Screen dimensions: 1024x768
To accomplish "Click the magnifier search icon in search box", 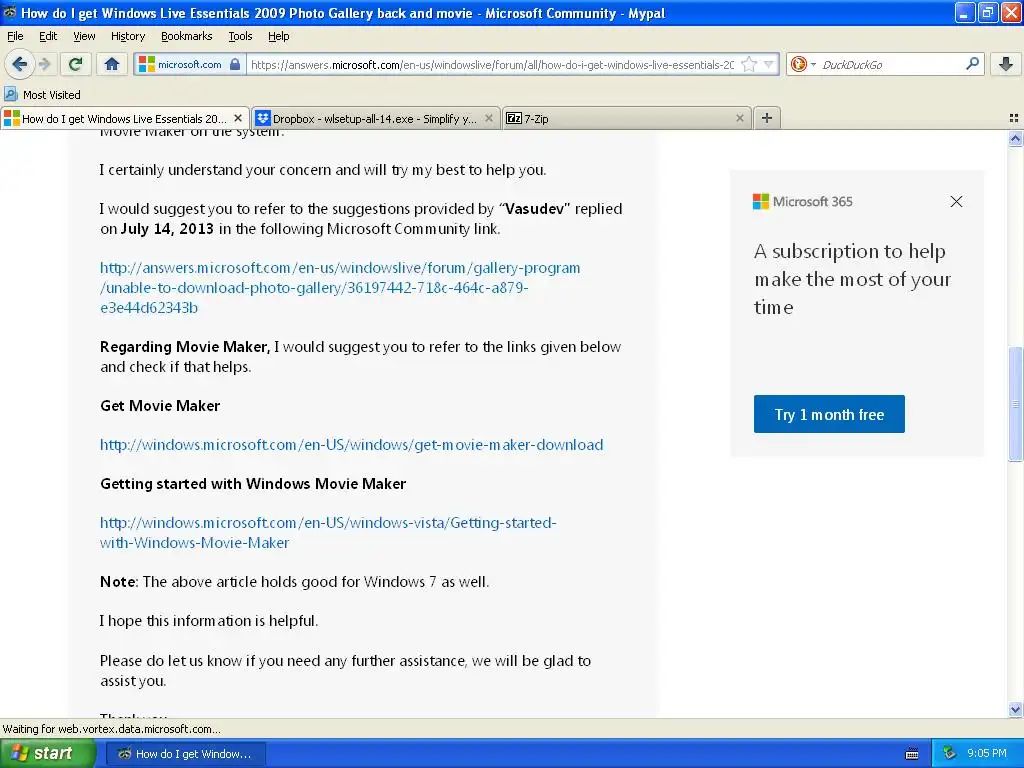I will pos(972,63).
